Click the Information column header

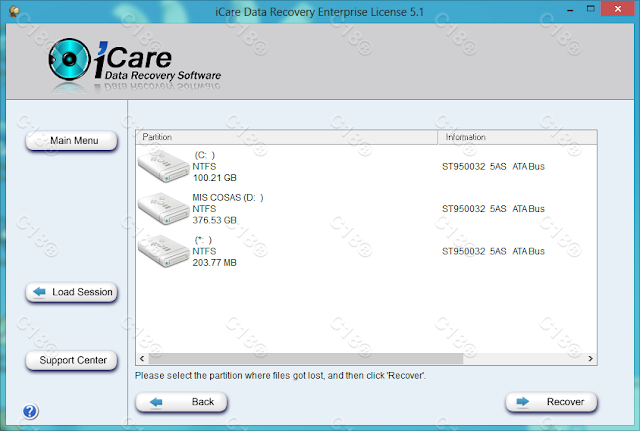point(518,137)
